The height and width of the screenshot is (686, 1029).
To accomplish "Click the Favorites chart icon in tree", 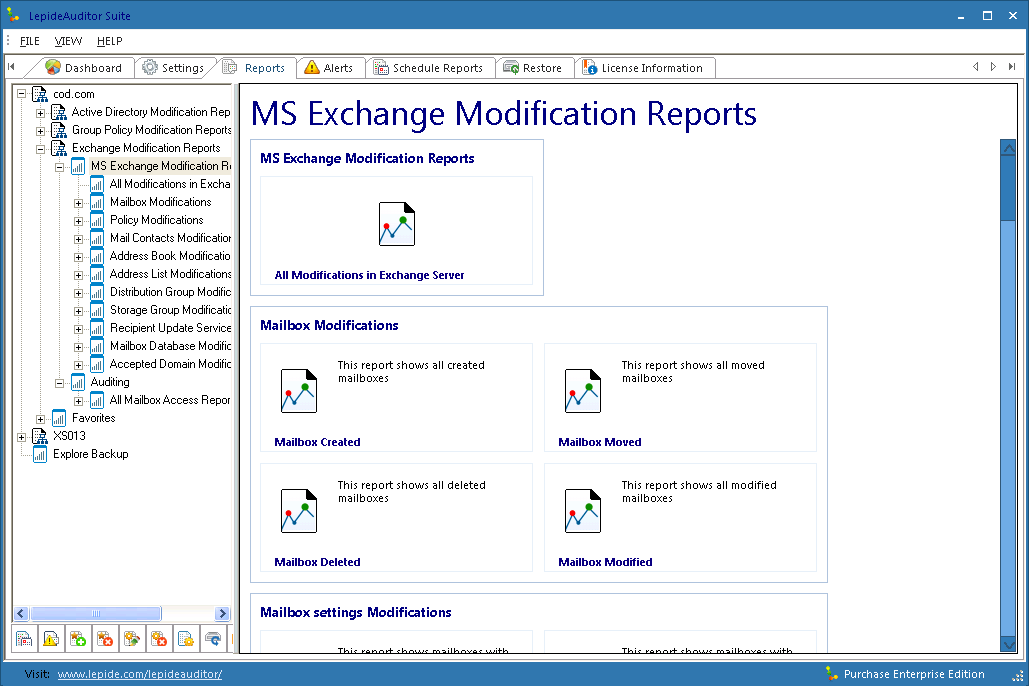I will pyautogui.click(x=59, y=418).
